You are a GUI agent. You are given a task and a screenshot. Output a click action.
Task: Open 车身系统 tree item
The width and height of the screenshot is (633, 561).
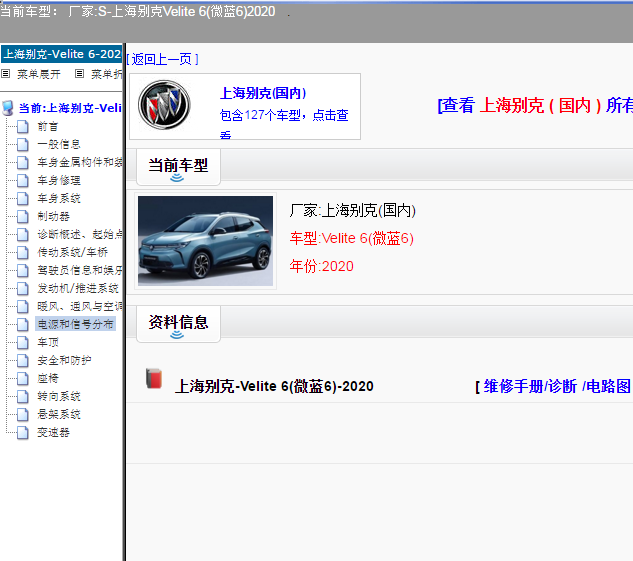(x=59, y=199)
